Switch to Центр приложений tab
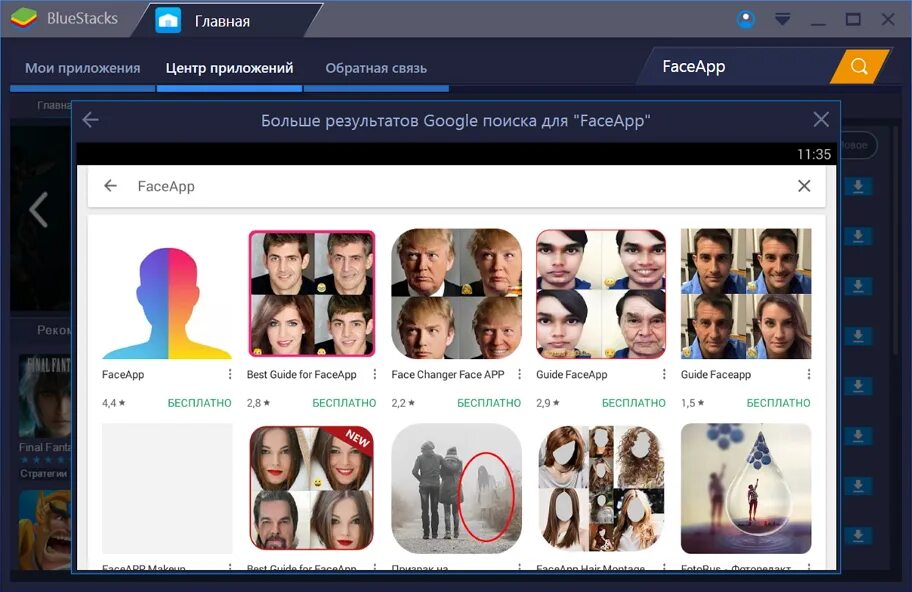The width and height of the screenshot is (912, 592). pos(229,68)
